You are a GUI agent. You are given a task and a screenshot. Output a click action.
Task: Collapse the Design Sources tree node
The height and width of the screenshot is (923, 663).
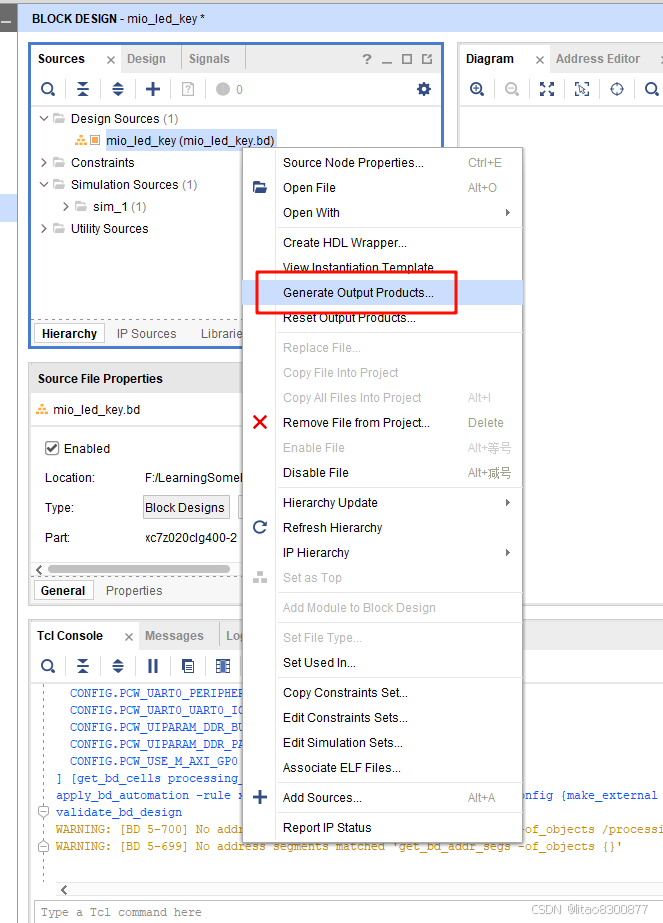pyautogui.click(x=44, y=118)
